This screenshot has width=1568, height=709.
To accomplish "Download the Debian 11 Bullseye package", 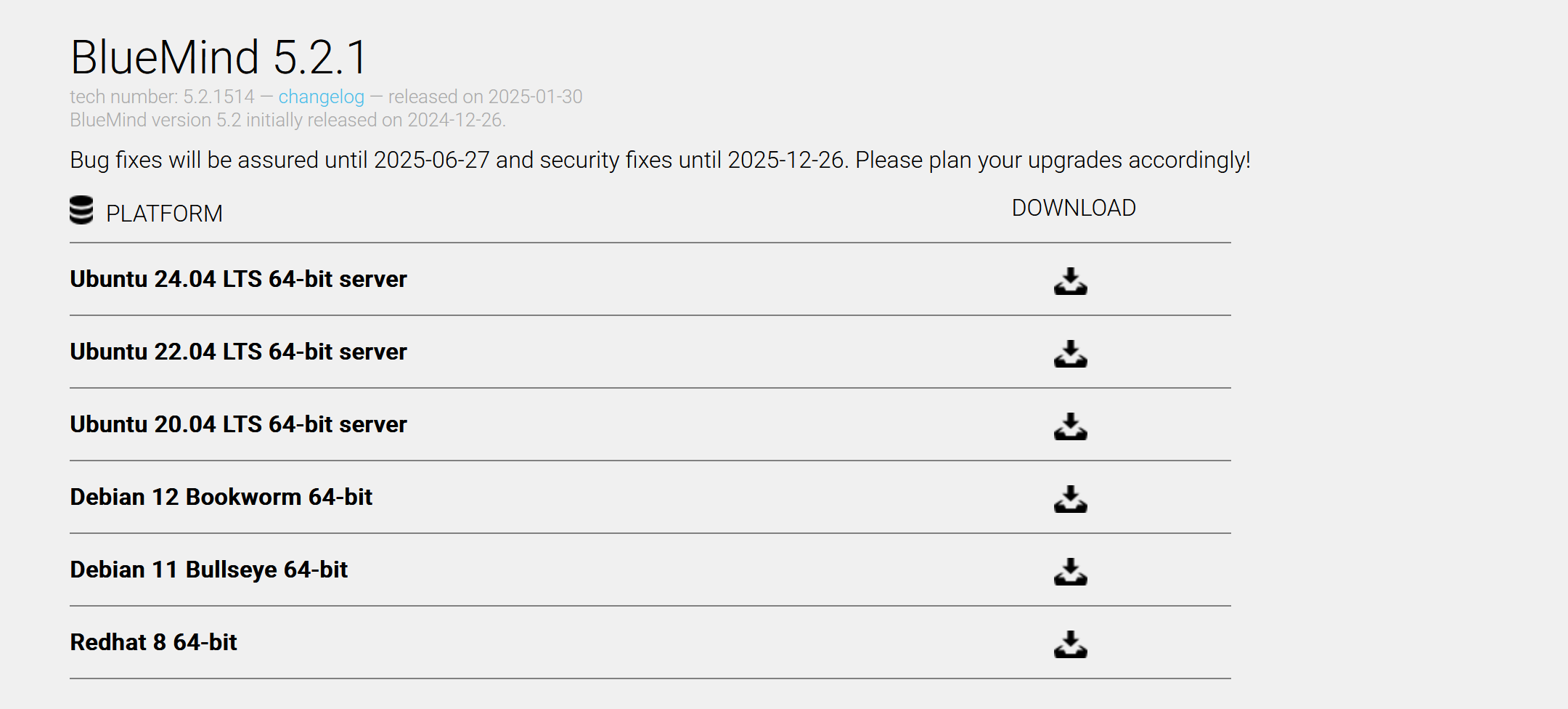I will point(1071,572).
